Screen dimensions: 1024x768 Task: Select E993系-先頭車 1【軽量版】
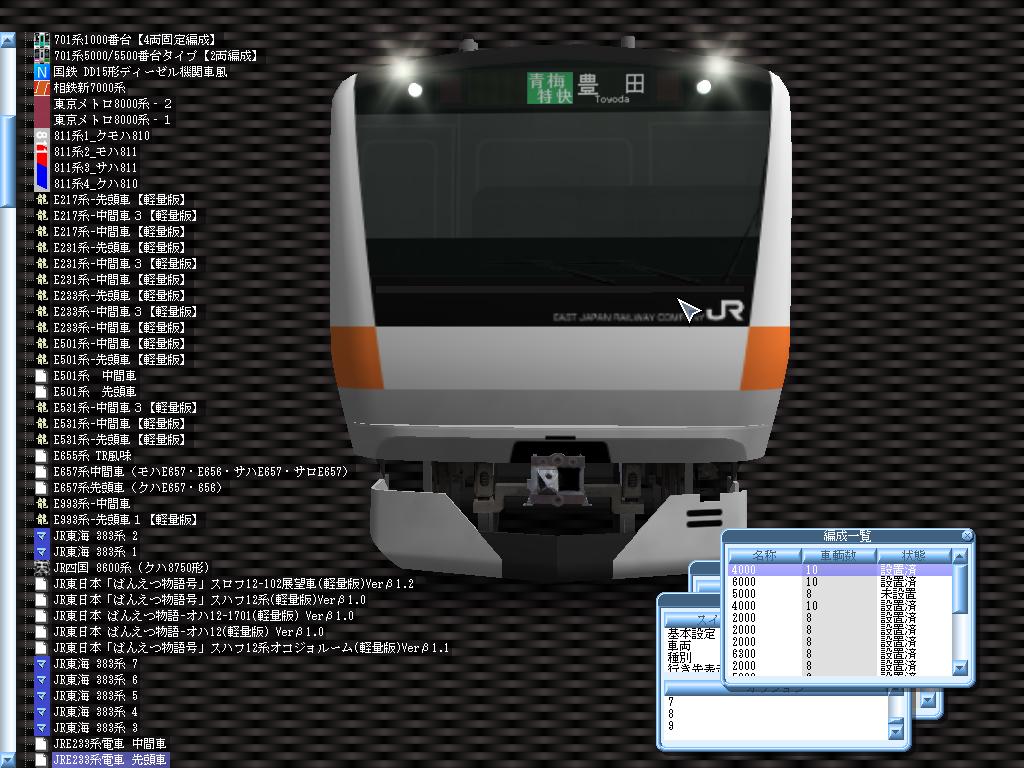[x=125, y=520]
